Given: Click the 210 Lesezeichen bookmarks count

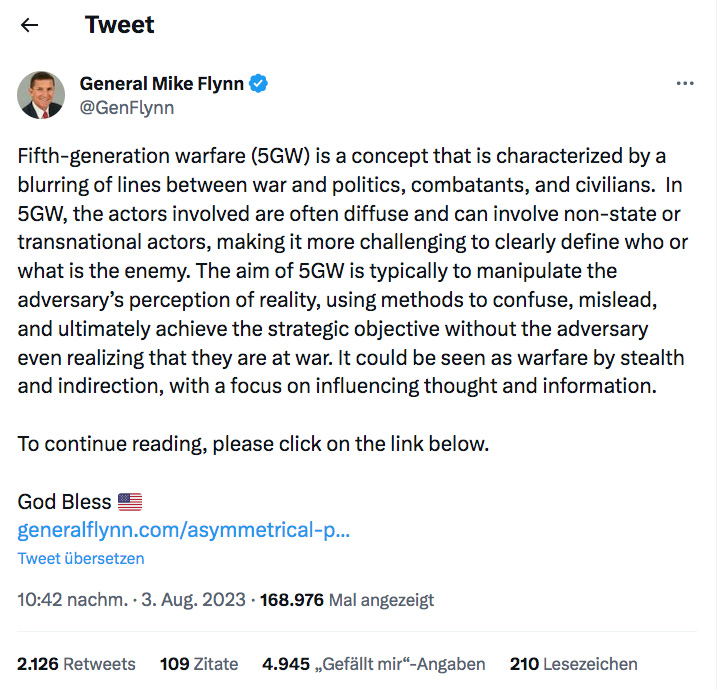Looking at the screenshot, I should (x=573, y=664).
